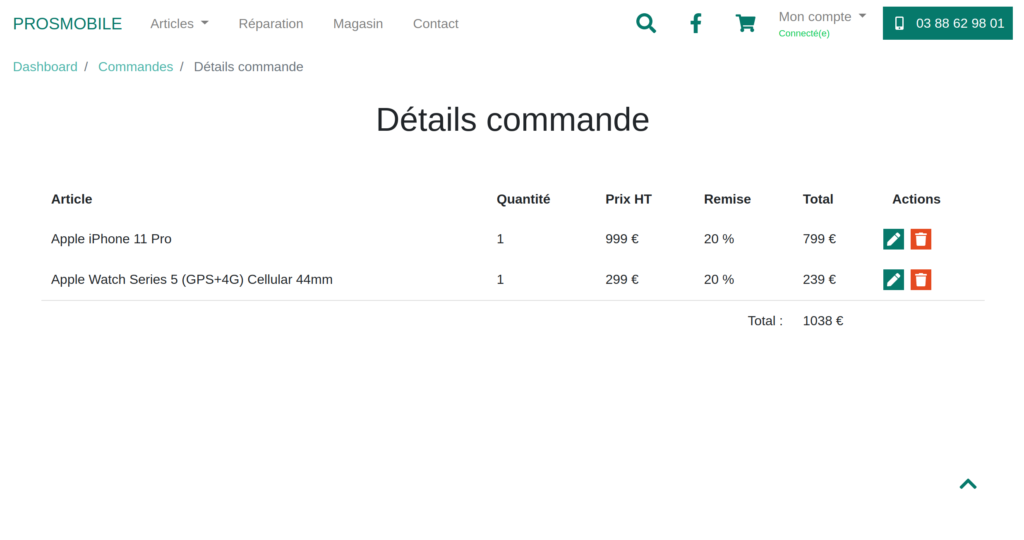Go back to Commandes breadcrumb

pos(135,67)
